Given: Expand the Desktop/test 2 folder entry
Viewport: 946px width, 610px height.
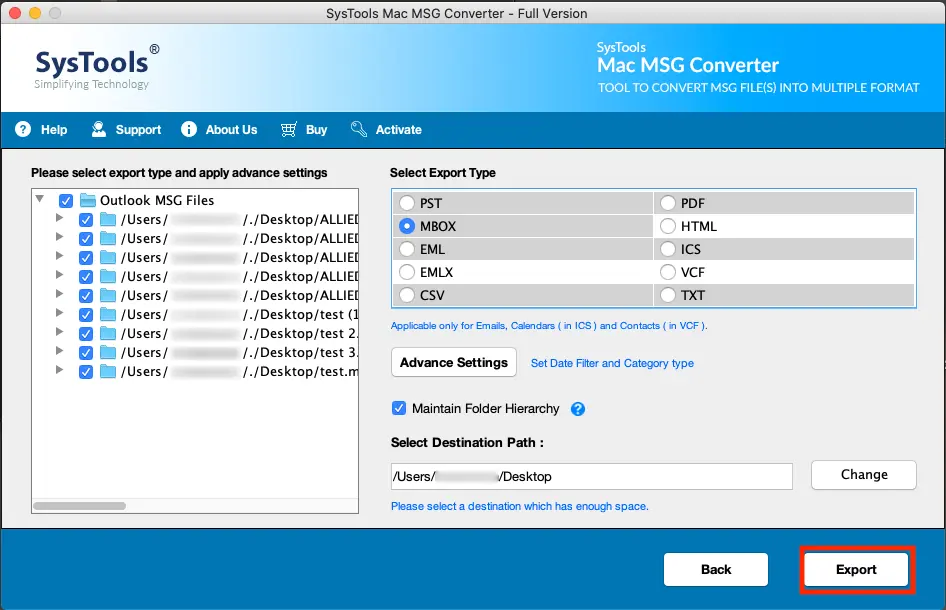Looking at the screenshot, I should 58,333.
